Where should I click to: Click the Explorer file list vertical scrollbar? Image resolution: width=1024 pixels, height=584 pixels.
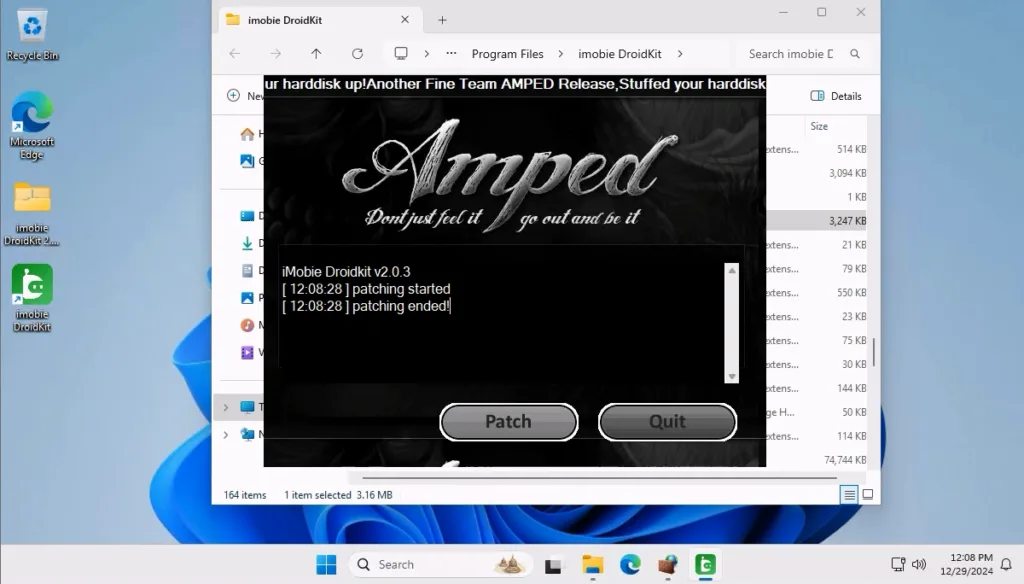(873, 352)
